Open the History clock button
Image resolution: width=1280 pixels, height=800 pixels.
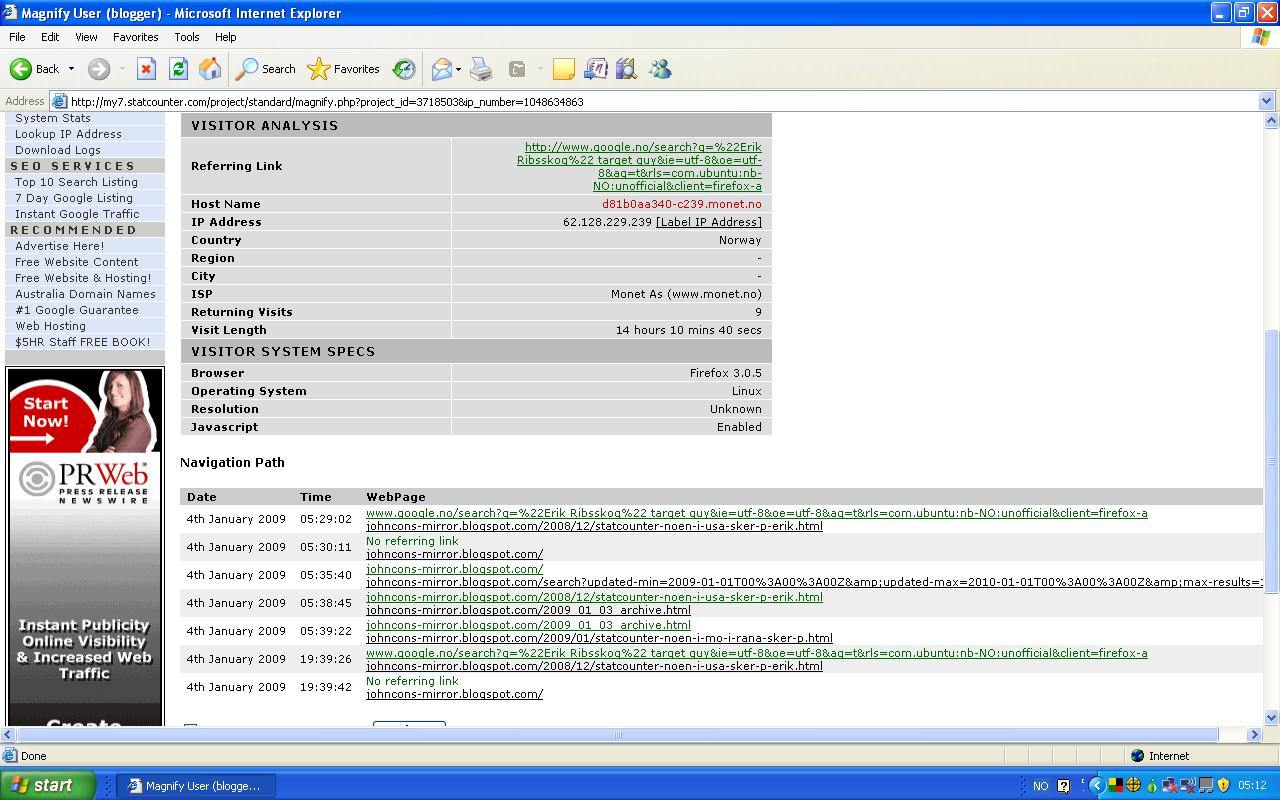(x=404, y=69)
